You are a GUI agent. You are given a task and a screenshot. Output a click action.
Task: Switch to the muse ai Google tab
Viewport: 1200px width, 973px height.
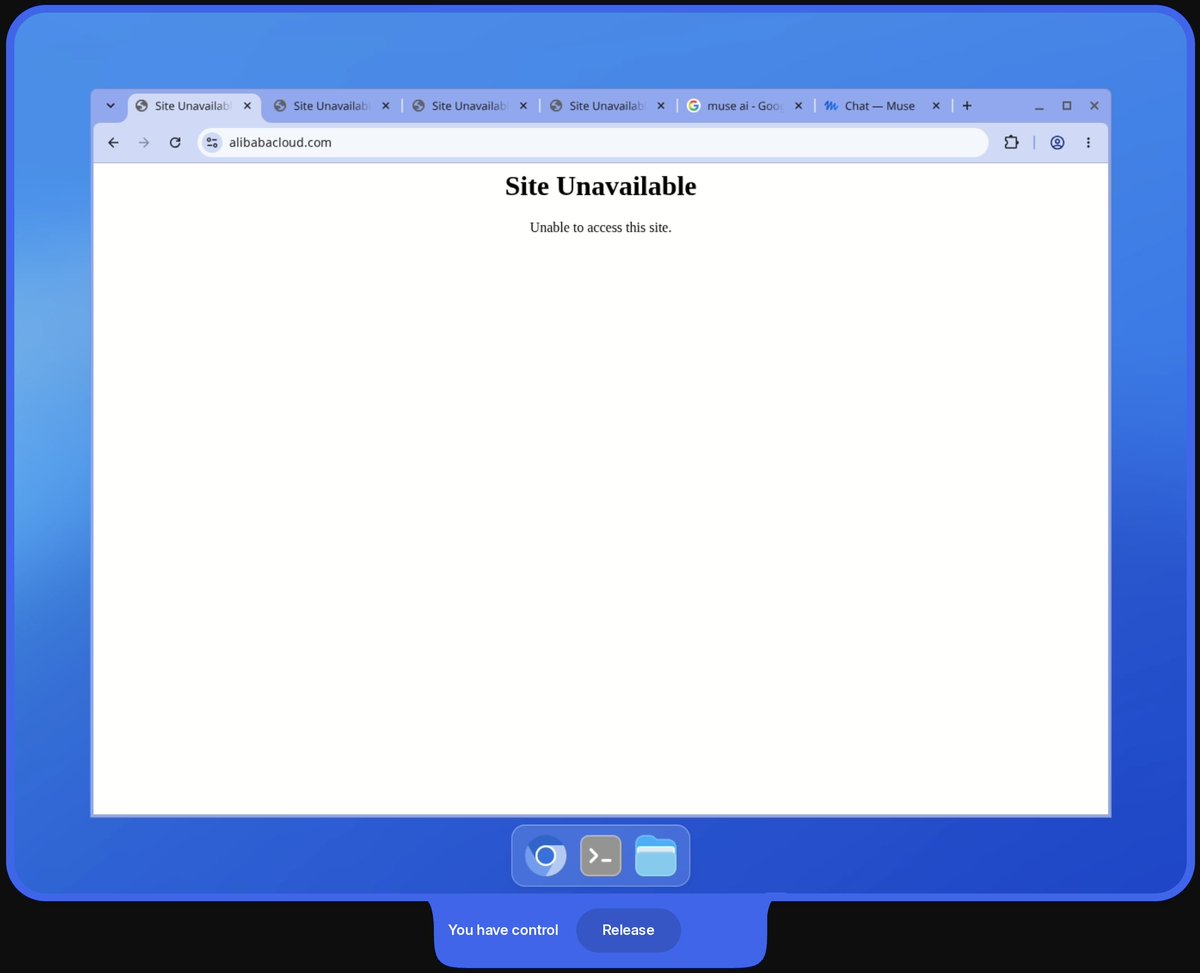click(745, 106)
